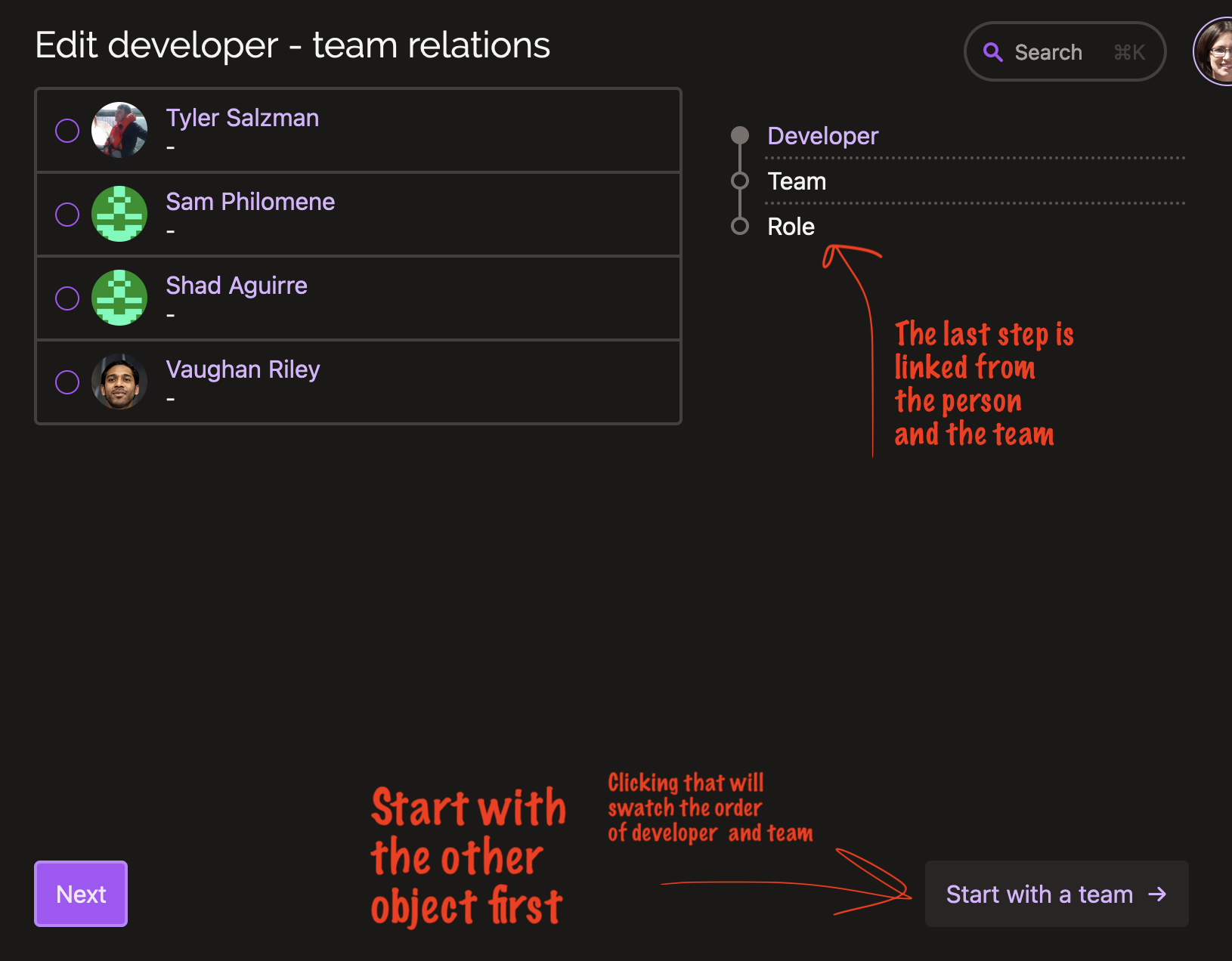Jump to the Team step
Screen dimensions: 1232x961
(x=797, y=181)
